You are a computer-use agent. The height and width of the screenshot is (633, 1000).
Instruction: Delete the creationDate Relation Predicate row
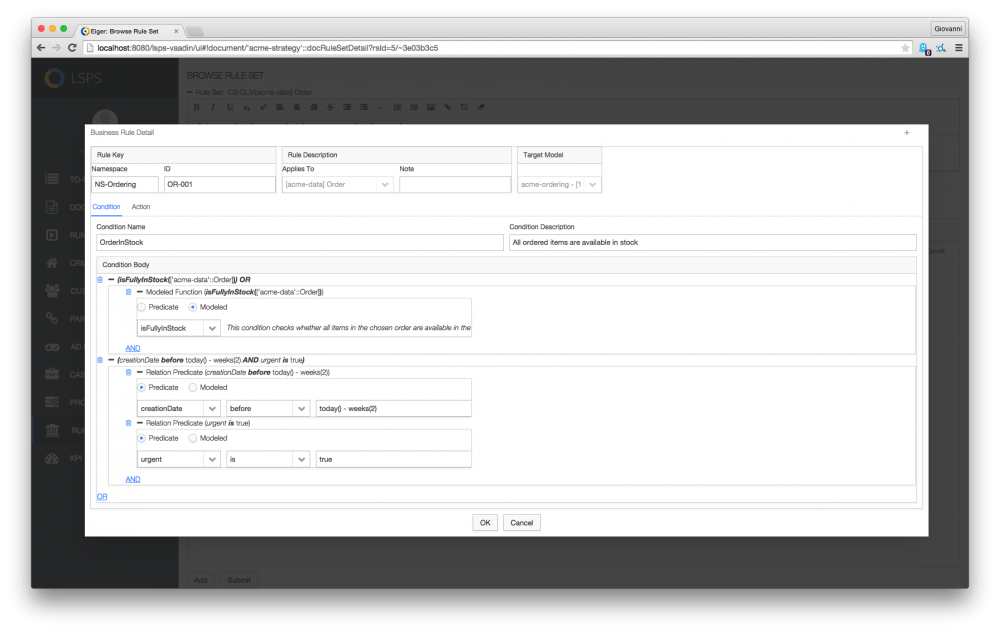128,371
